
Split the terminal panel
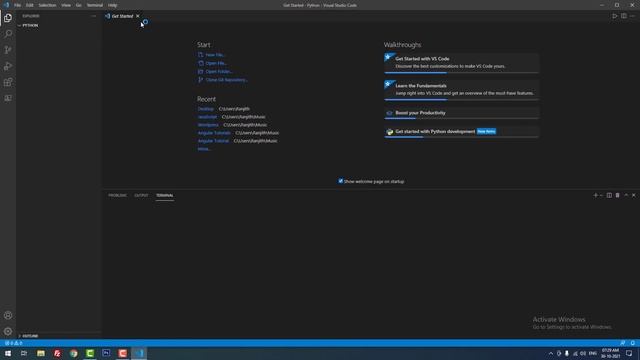[x=609, y=196]
